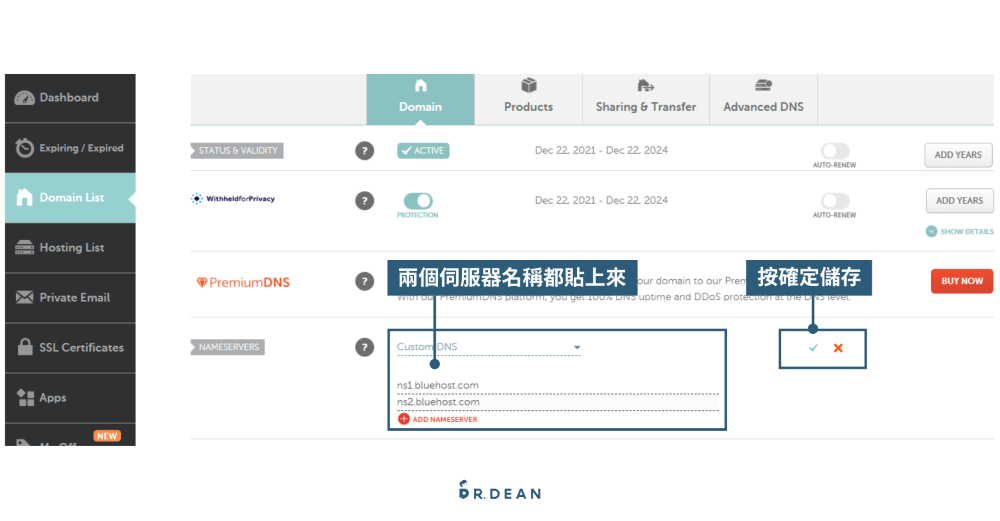Screen dimensions: 1000x521
Task: Open the Dashboard gauge icon
Action: 24,98
